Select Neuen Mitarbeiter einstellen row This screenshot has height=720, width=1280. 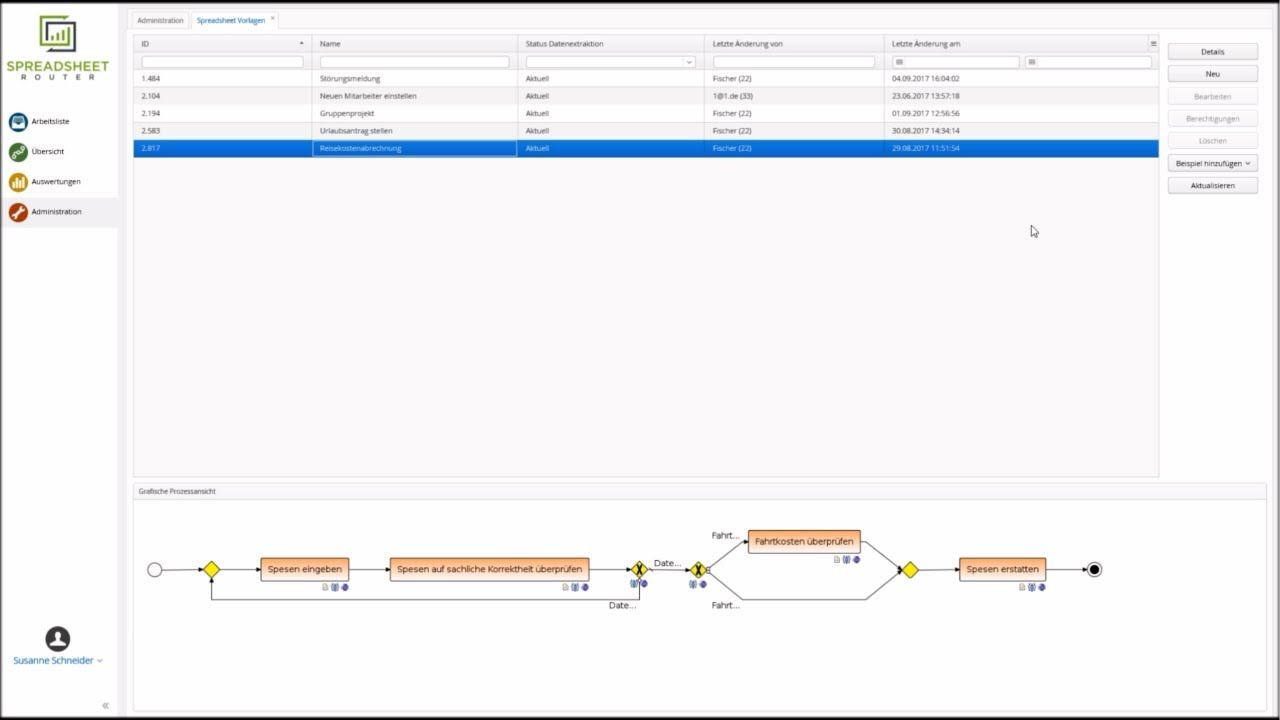pos(646,96)
